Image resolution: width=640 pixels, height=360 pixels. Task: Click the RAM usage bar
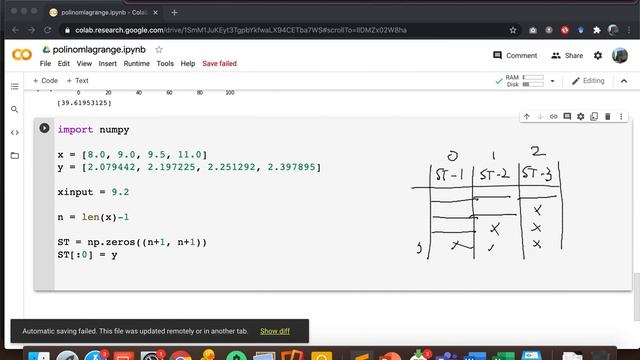533,77
